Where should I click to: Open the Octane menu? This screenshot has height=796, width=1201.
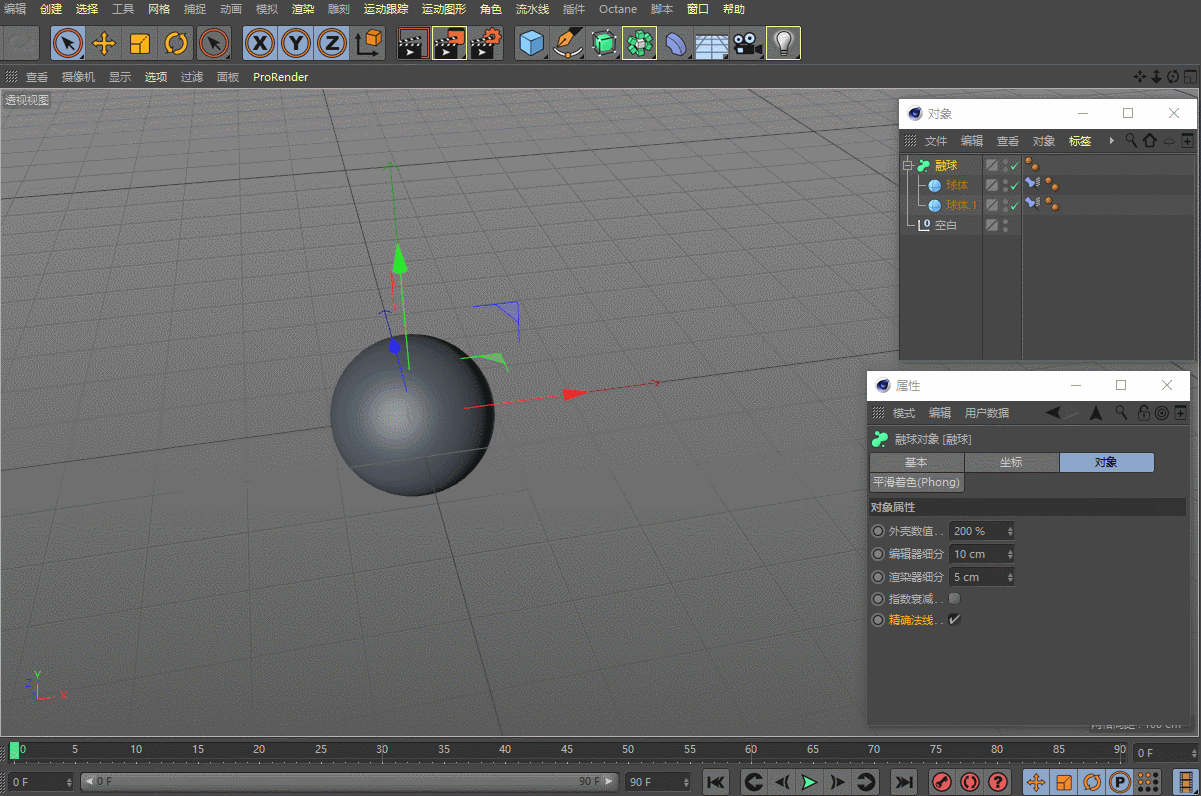[x=618, y=9]
